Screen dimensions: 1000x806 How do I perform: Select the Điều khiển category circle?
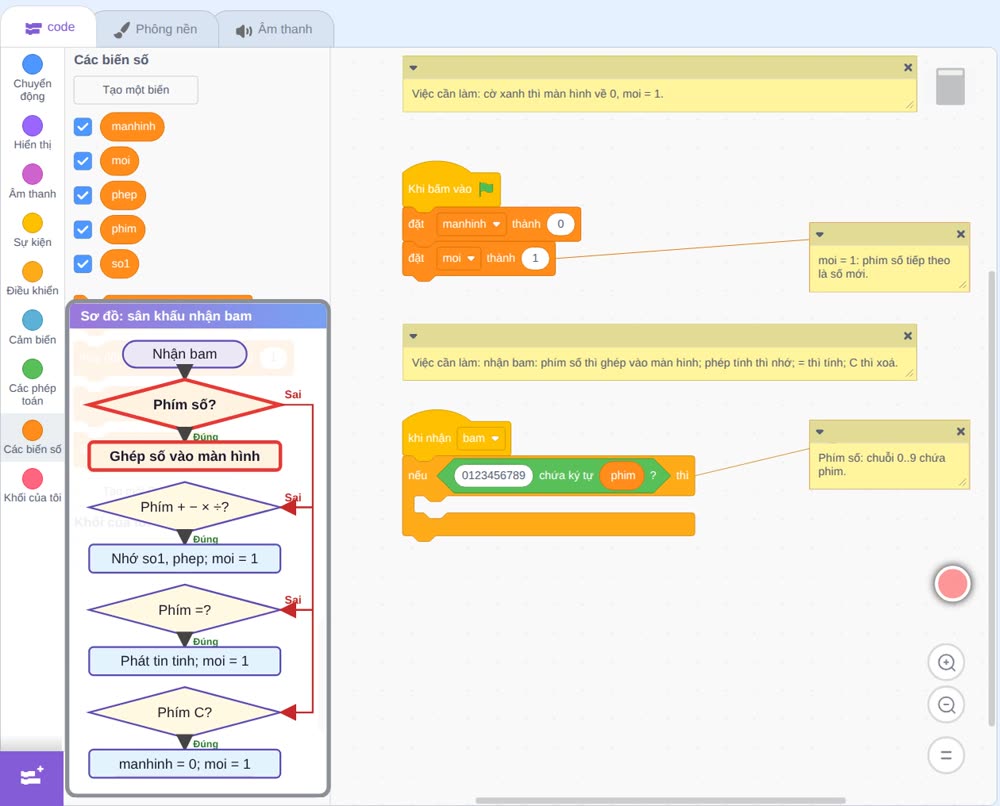pyautogui.click(x=33, y=272)
